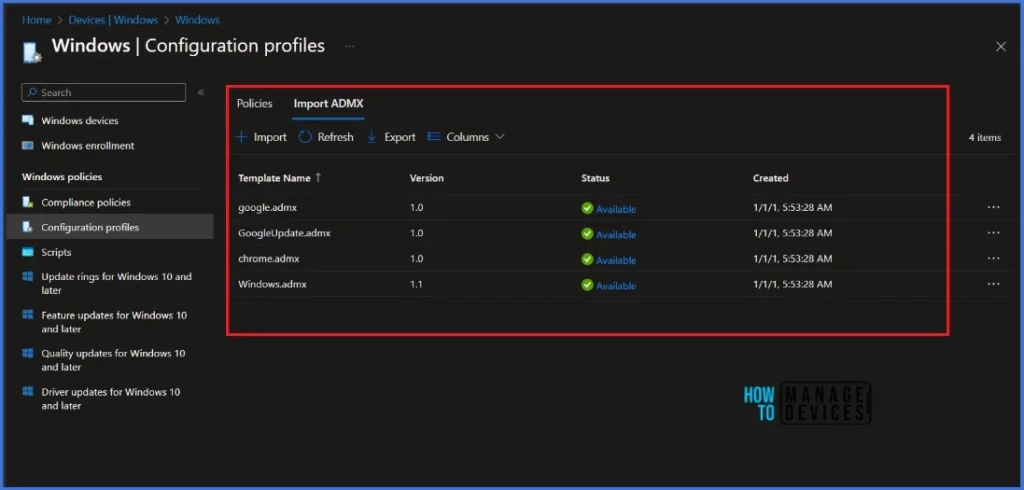Collapse the sidebar with the double chevron
This screenshot has height=490, width=1024.
(x=201, y=92)
